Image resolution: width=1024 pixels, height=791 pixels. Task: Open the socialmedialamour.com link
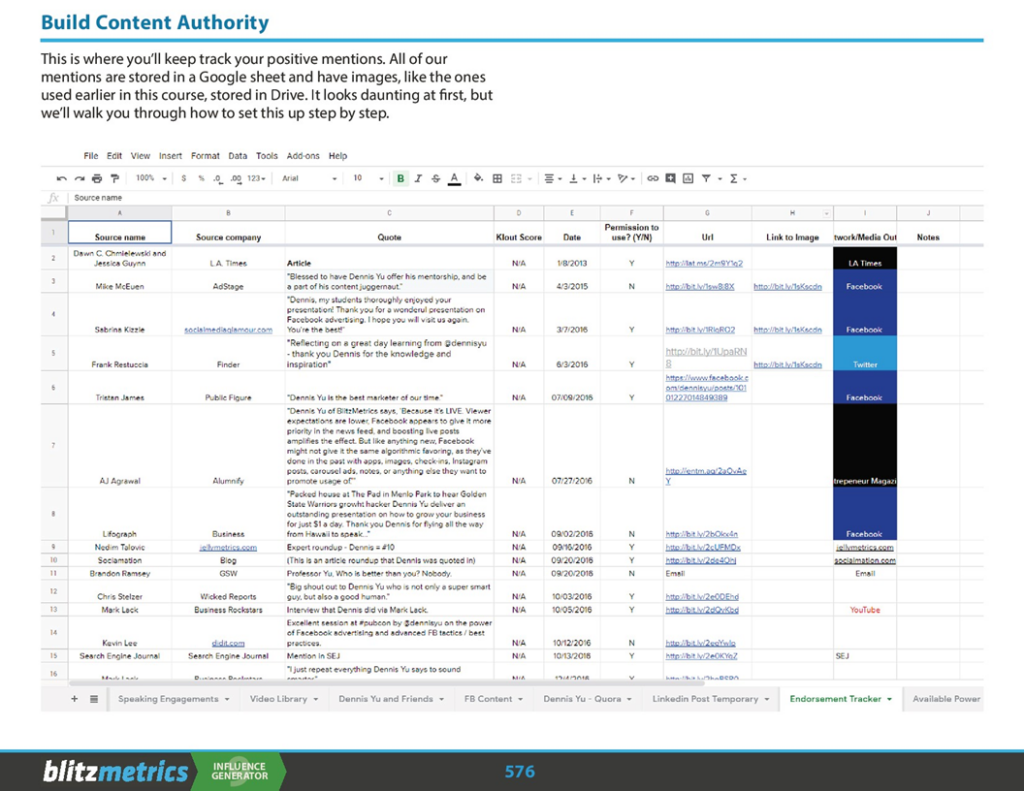(228, 330)
